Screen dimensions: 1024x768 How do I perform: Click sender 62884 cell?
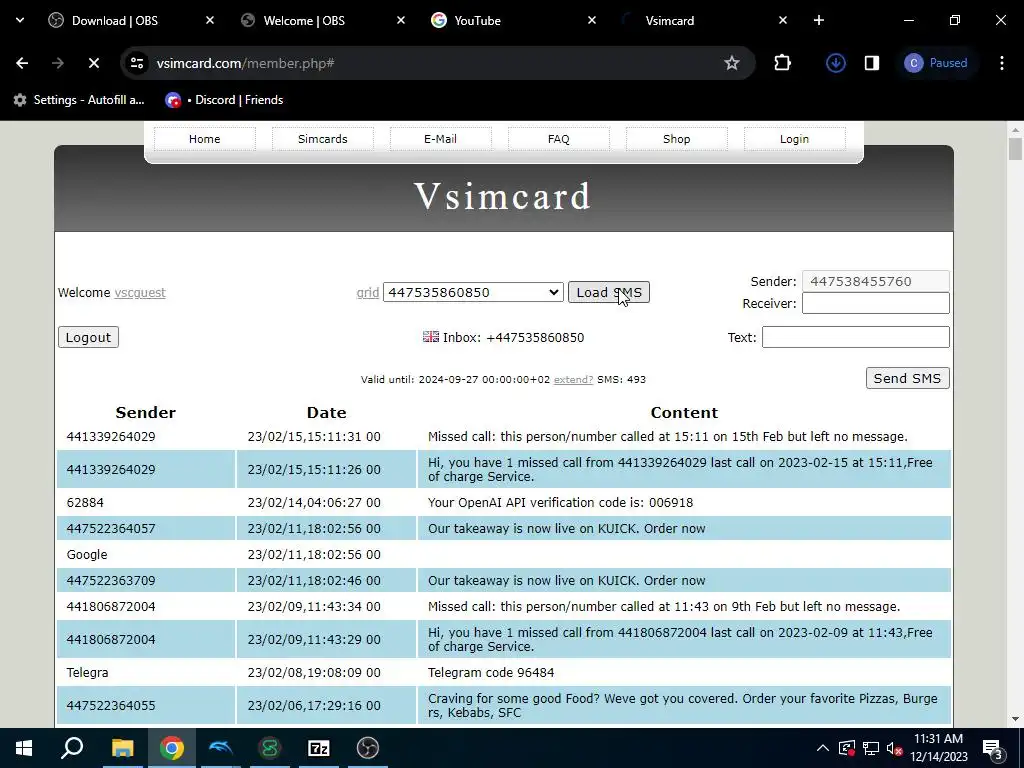click(146, 502)
